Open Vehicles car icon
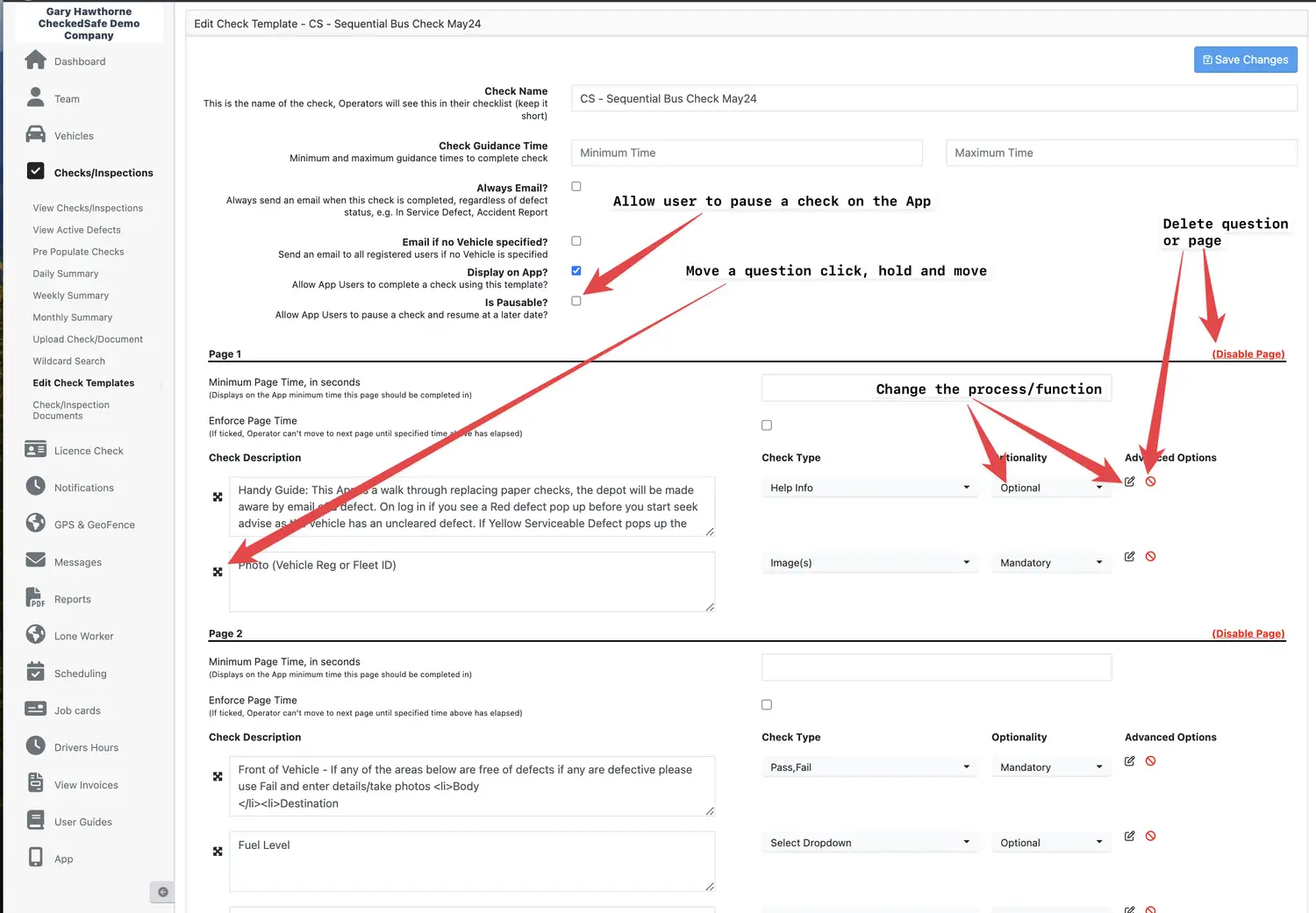 [35, 134]
